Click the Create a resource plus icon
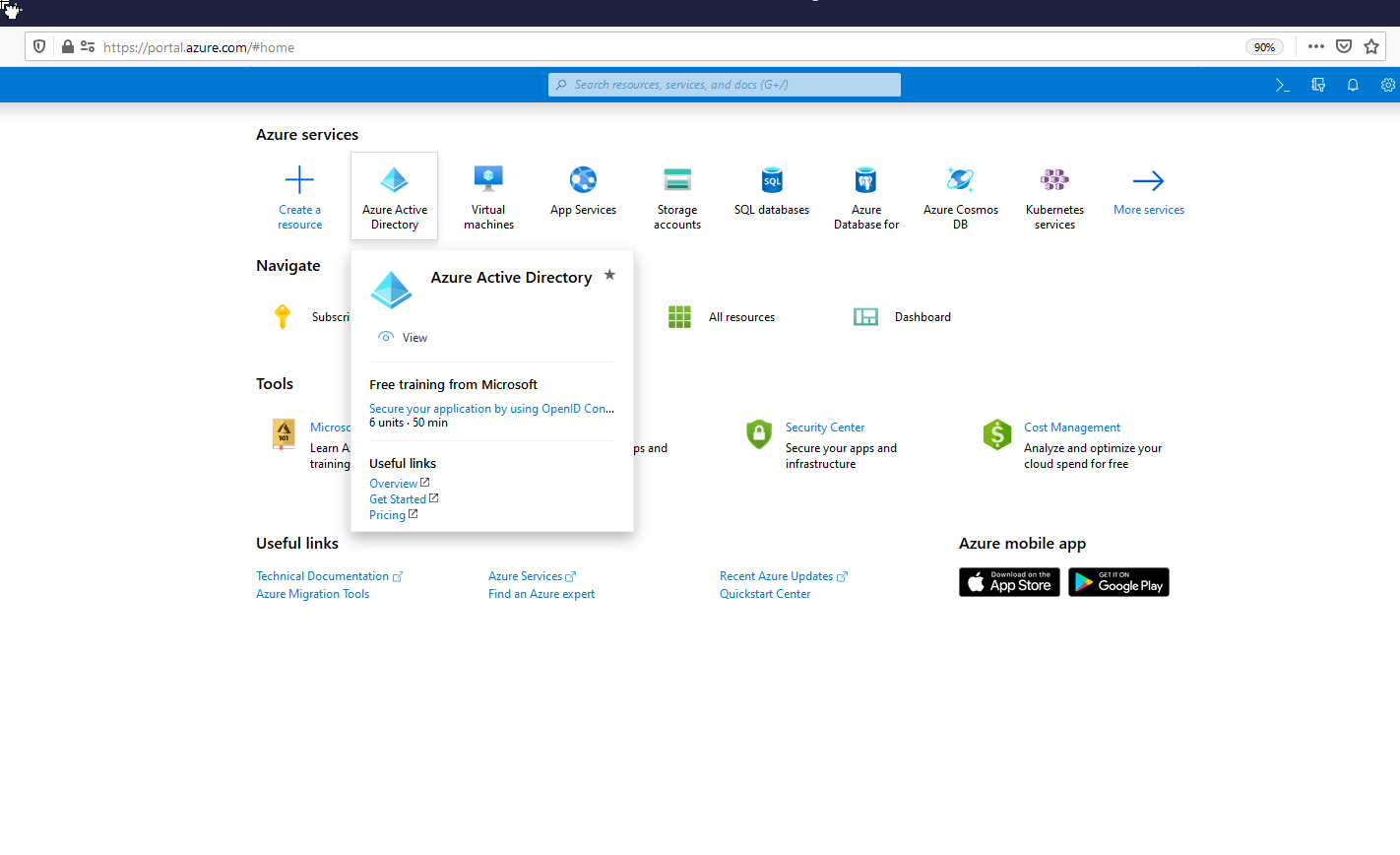The height and width of the screenshot is (855, 1400). pyautogui.click(x=299, y=179)
